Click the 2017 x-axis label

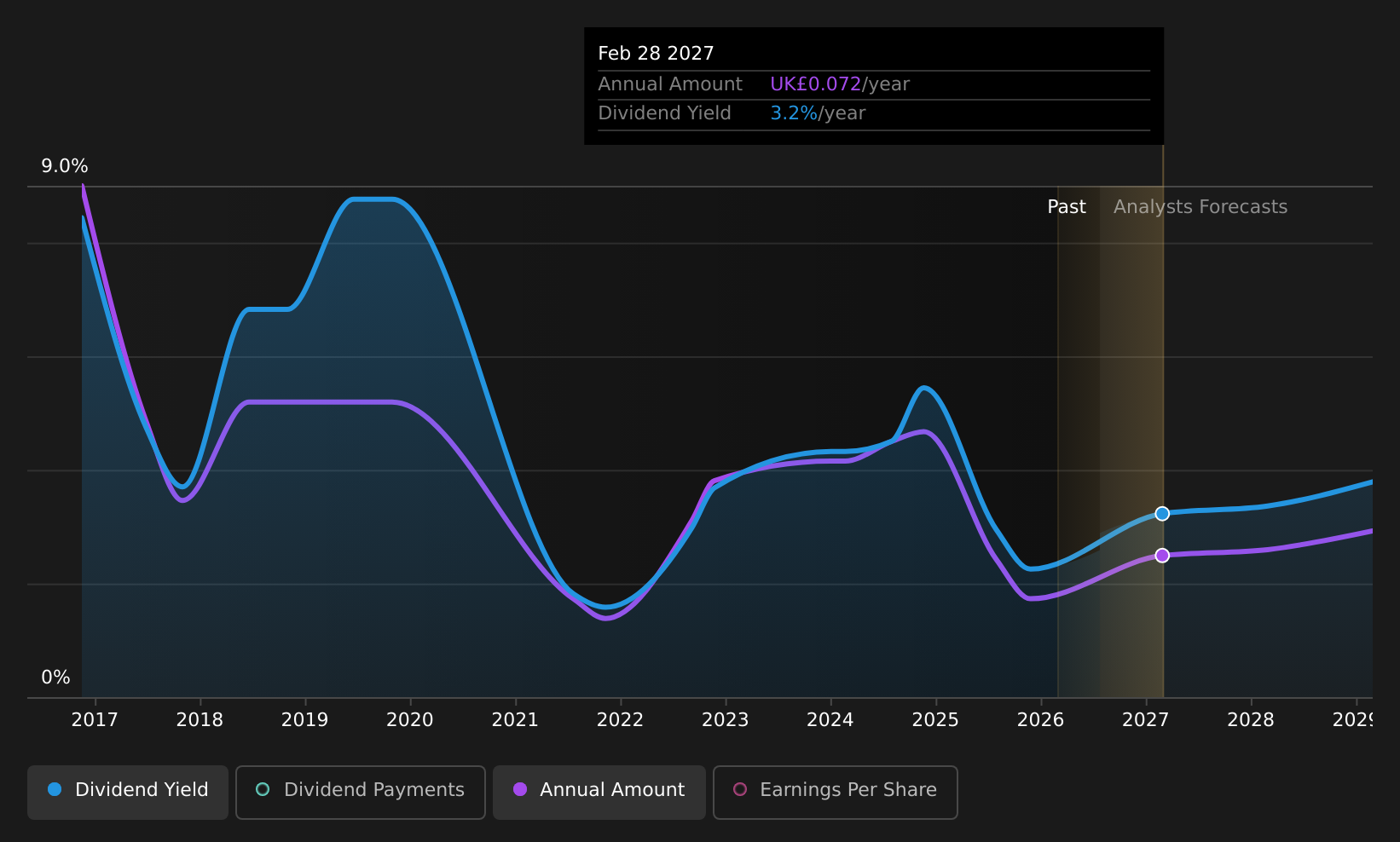(95, 720)
